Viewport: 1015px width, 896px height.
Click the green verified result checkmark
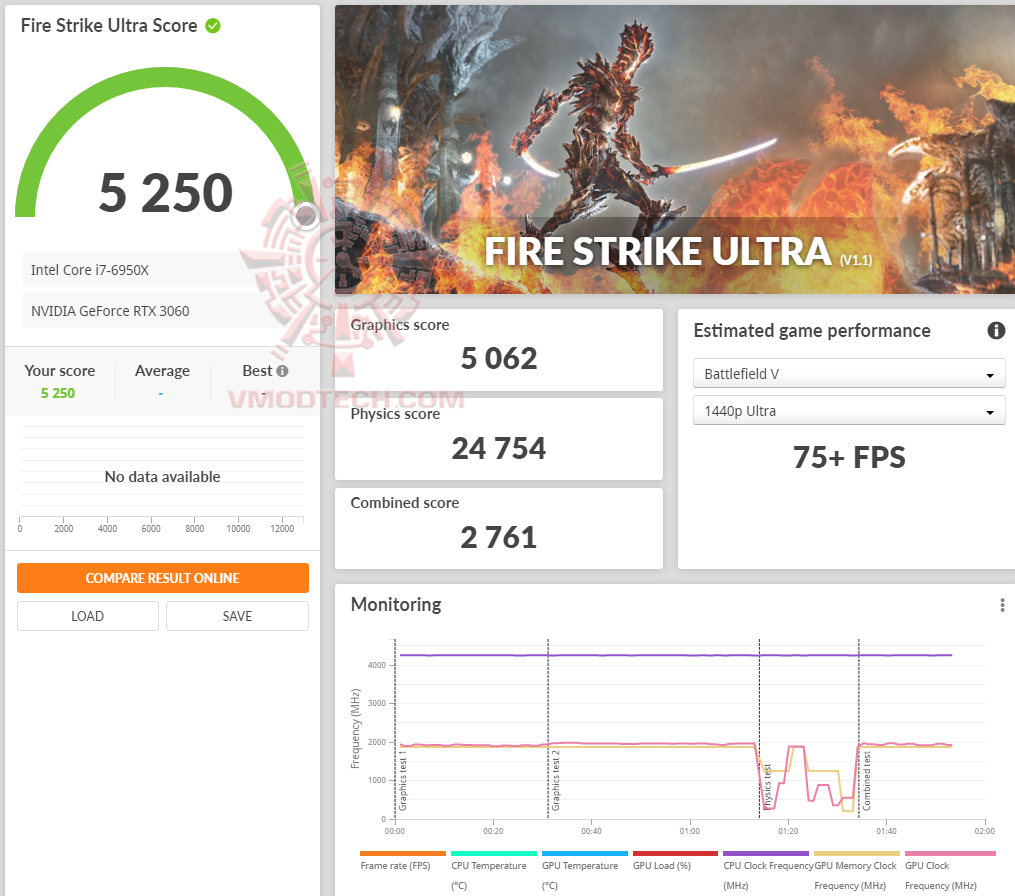pos(211,25)
